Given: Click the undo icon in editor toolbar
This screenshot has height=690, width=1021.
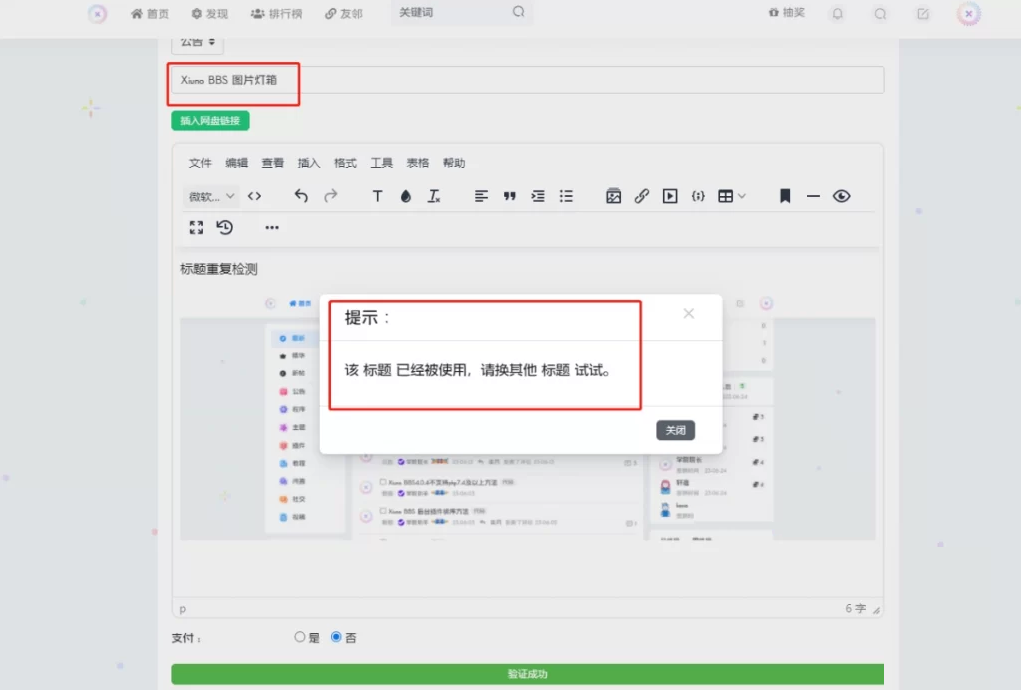Looking at the screenshot, I should coord(301,196).
